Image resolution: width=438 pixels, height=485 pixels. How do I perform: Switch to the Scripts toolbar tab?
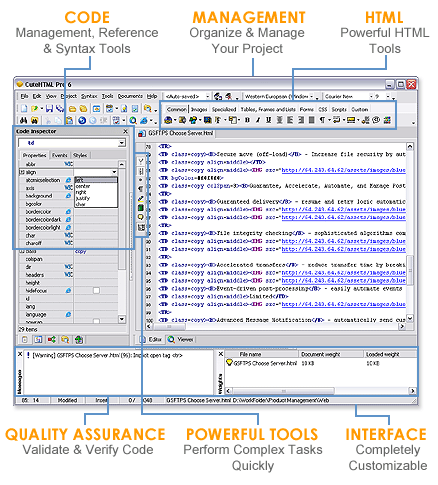pos(339,109)
